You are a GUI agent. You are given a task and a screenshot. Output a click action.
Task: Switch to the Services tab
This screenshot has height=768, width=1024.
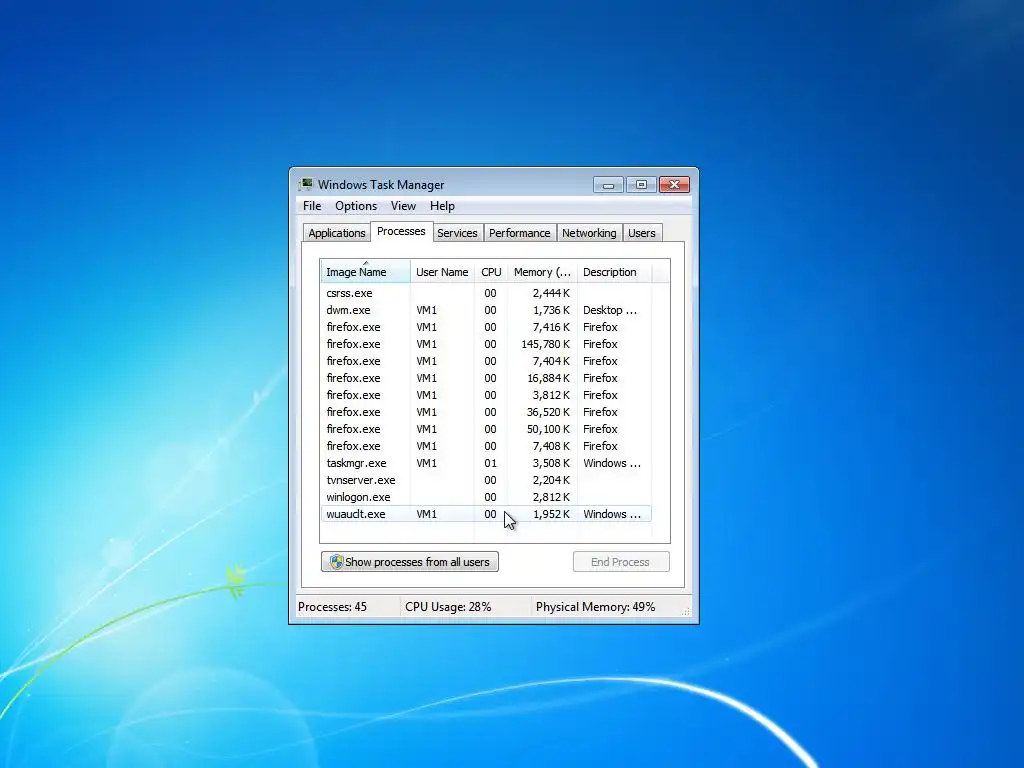coord(457,233)
